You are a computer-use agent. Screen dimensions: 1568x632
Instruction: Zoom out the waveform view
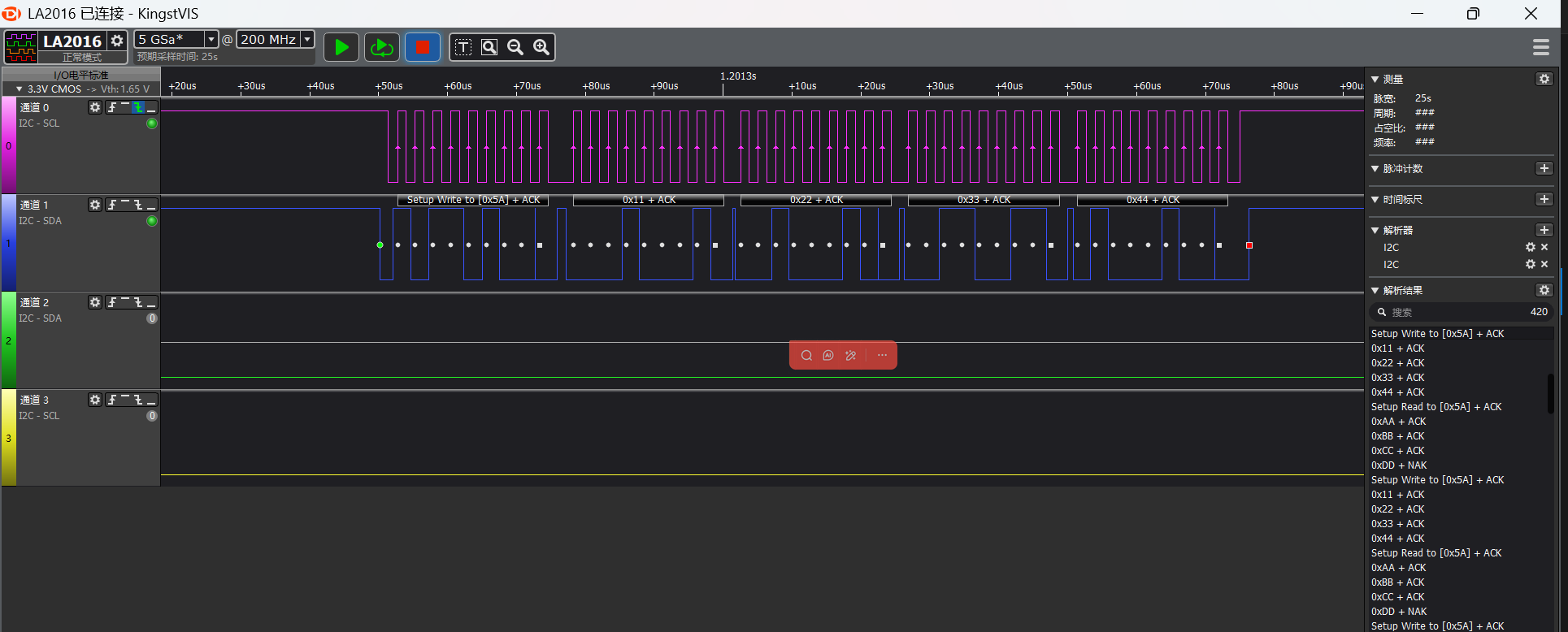[x=515, y=48]
